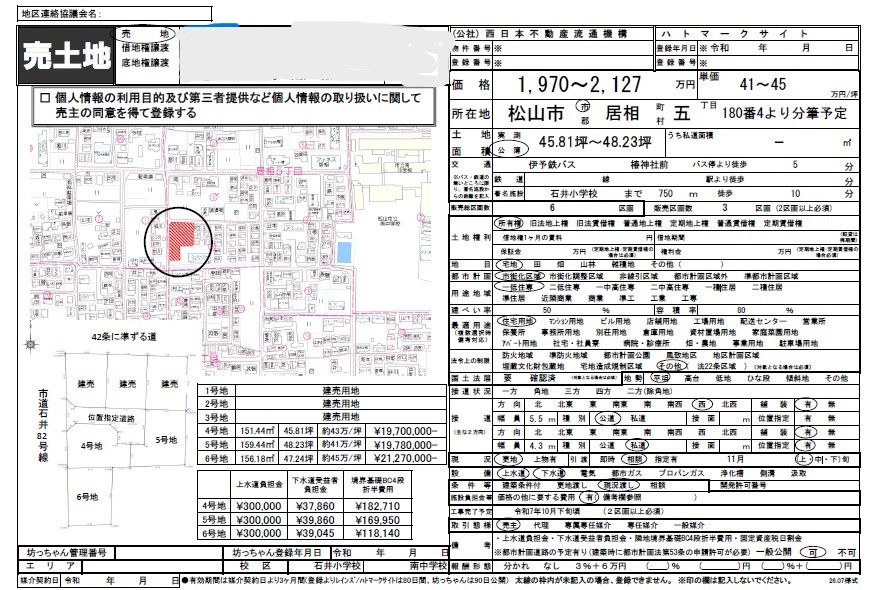Select the 都市ガス utility option
Viewport: 869px width, 590px height.
(x=628, y=473)
